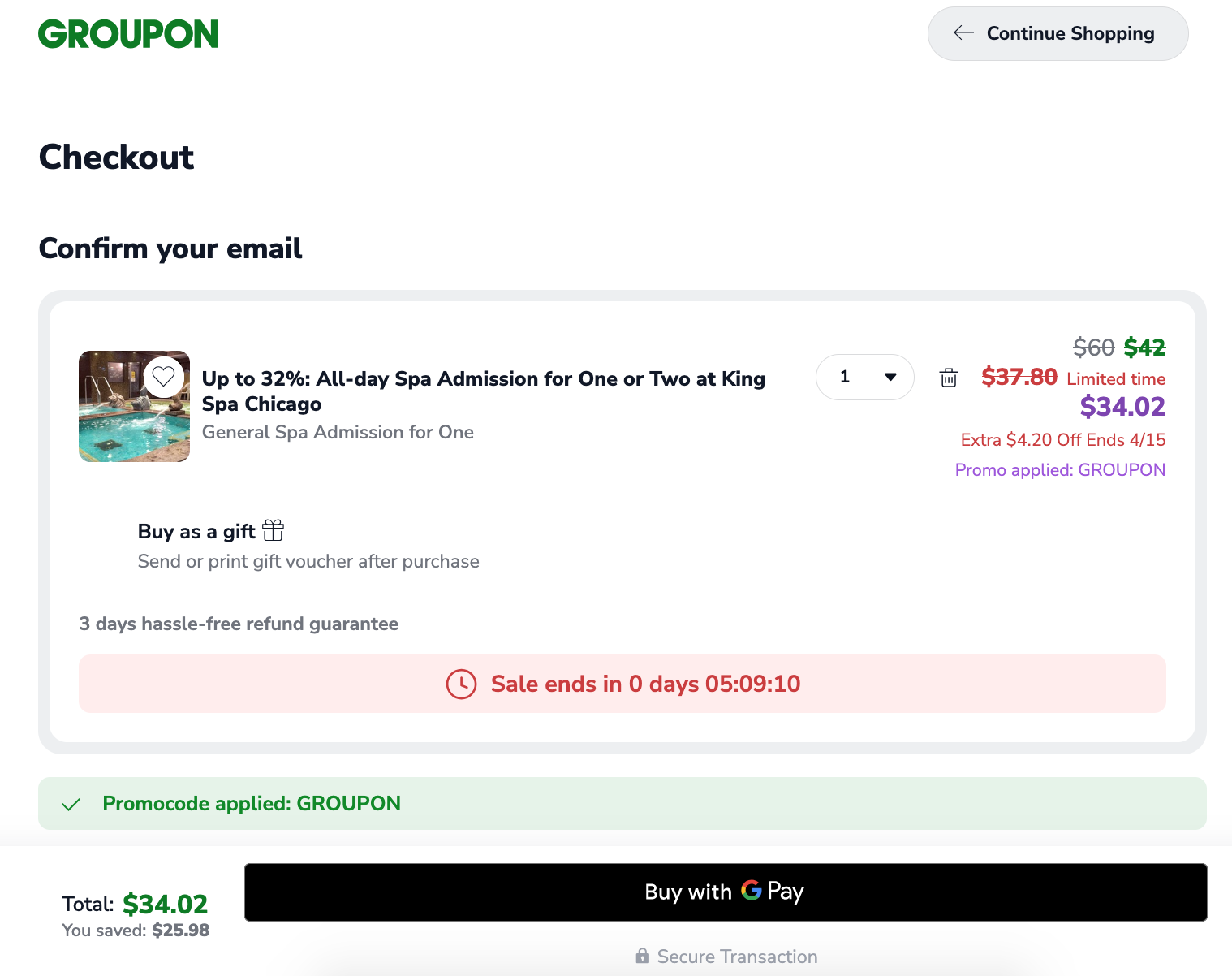Click the Promocode applied: GROUPON banner
The image size is (1232, 976).
622,803
